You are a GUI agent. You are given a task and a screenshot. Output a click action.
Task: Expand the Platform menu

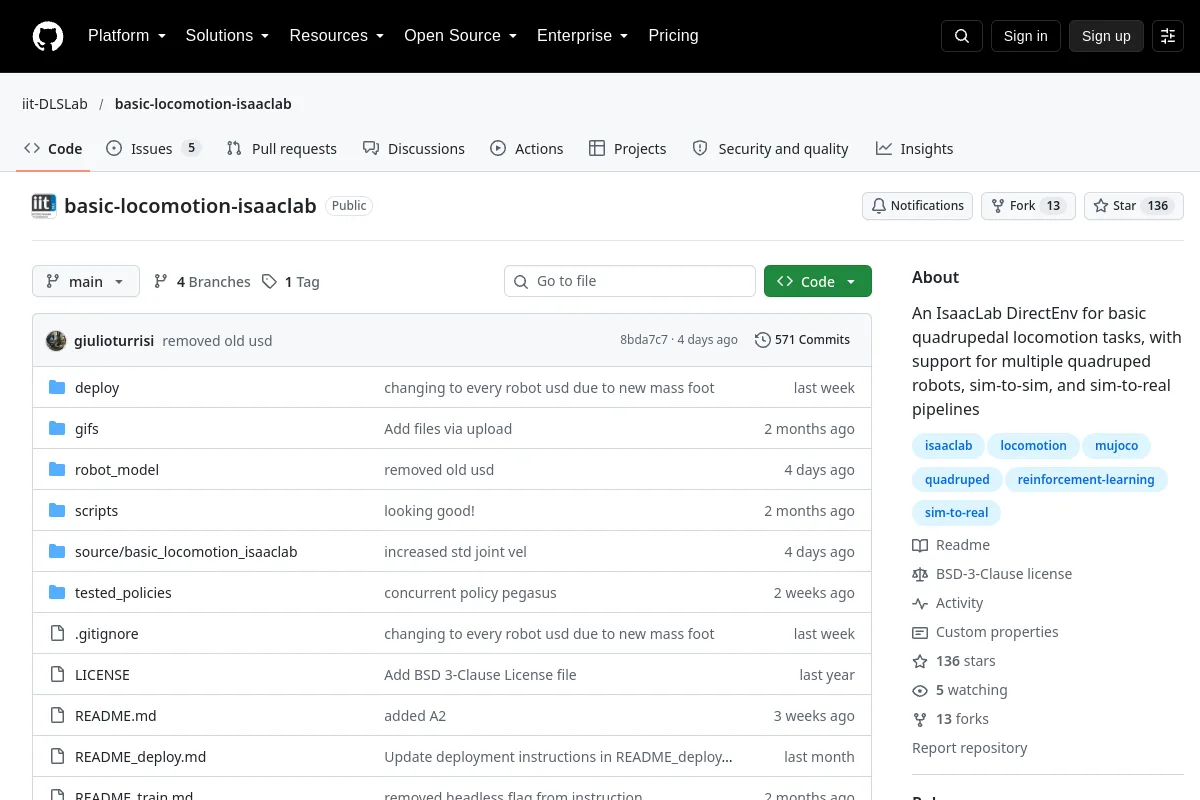click(x=127, y=36)
